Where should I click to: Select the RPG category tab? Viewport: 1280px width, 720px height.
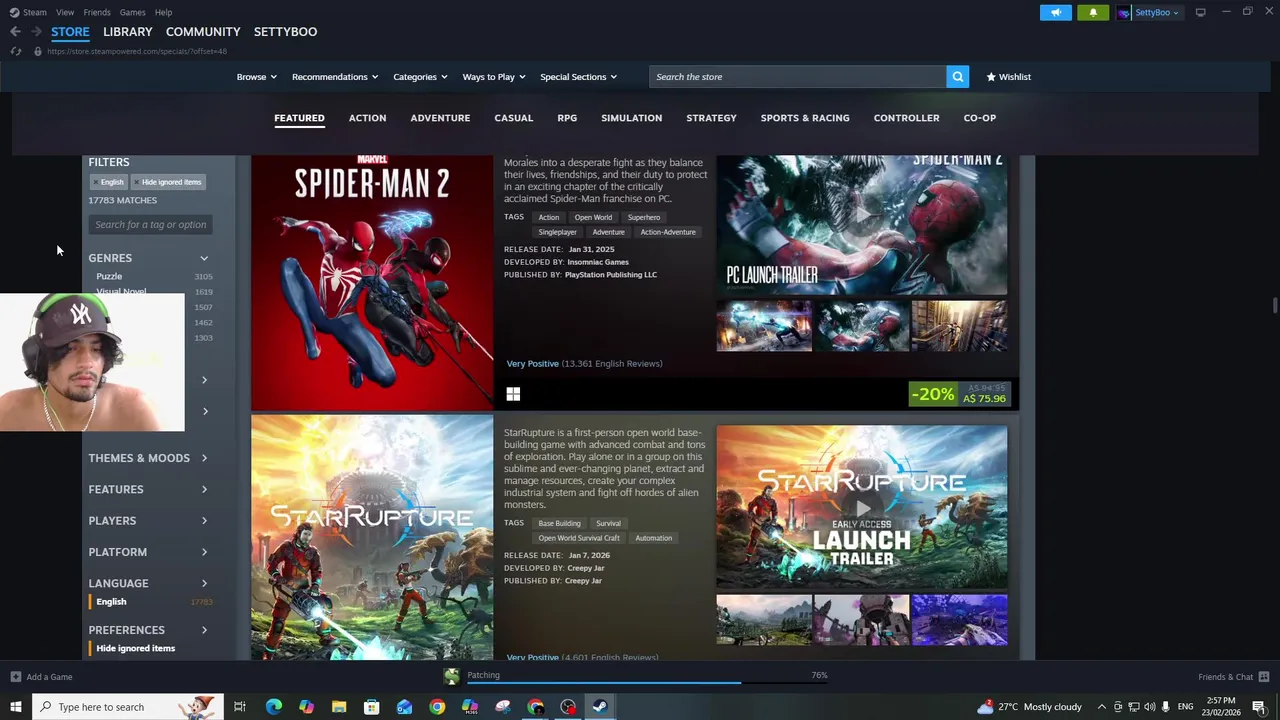click(567, 118)
